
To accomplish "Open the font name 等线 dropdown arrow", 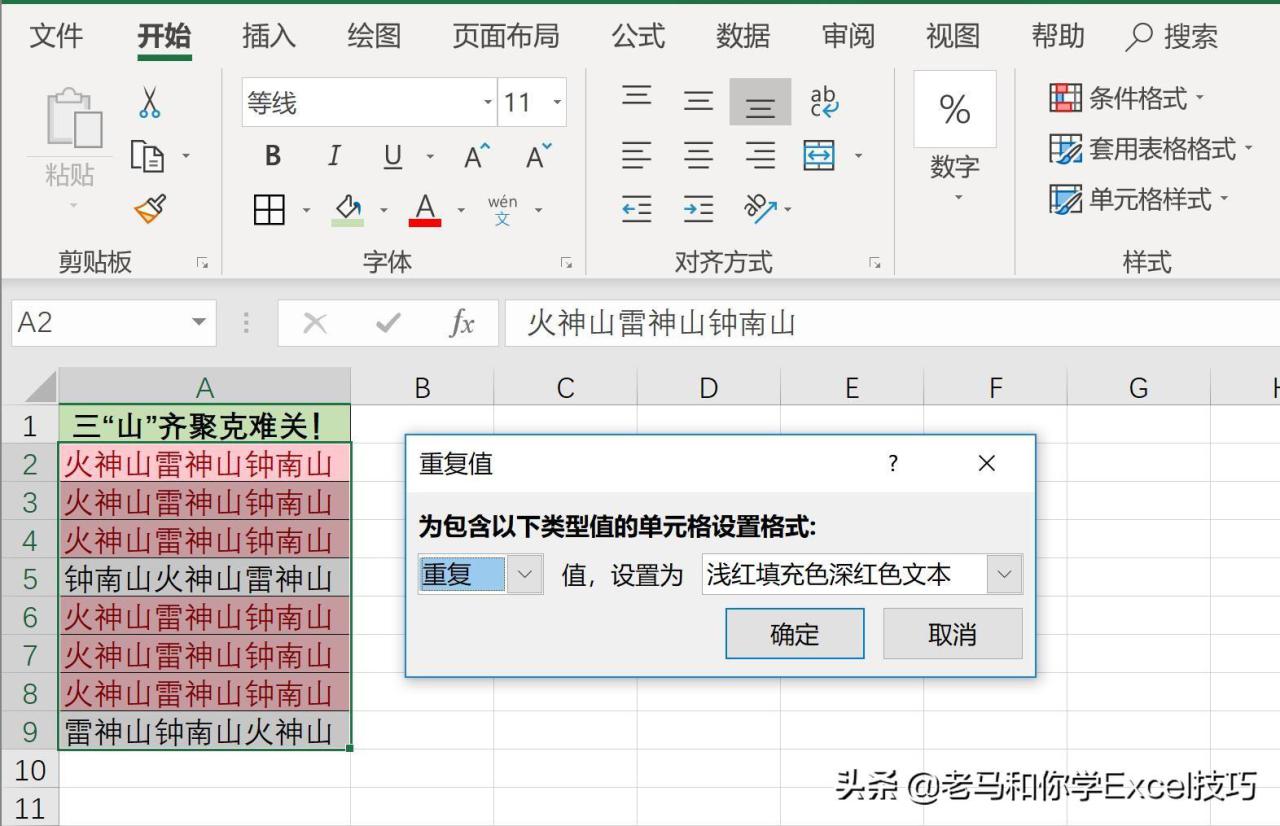I will (488, 103).
